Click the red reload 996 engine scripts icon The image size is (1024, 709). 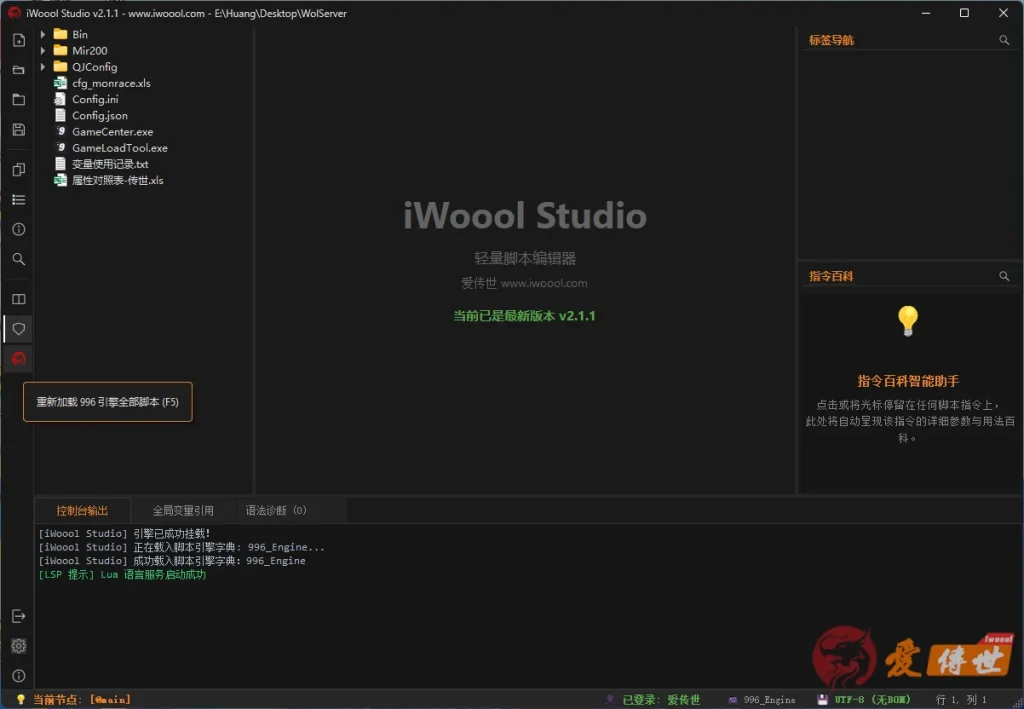point(19,358)
